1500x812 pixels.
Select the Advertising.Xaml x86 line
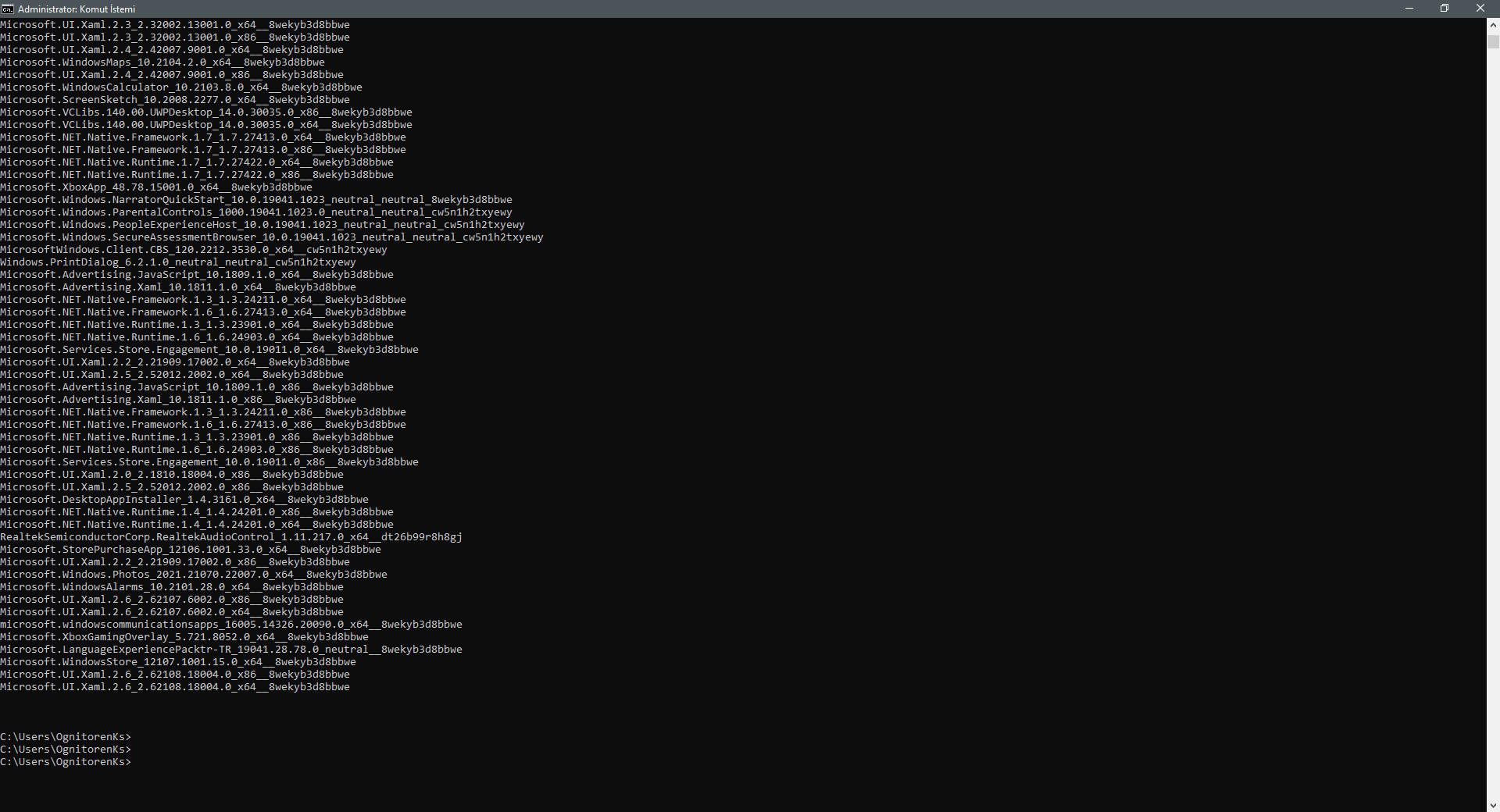178,400
